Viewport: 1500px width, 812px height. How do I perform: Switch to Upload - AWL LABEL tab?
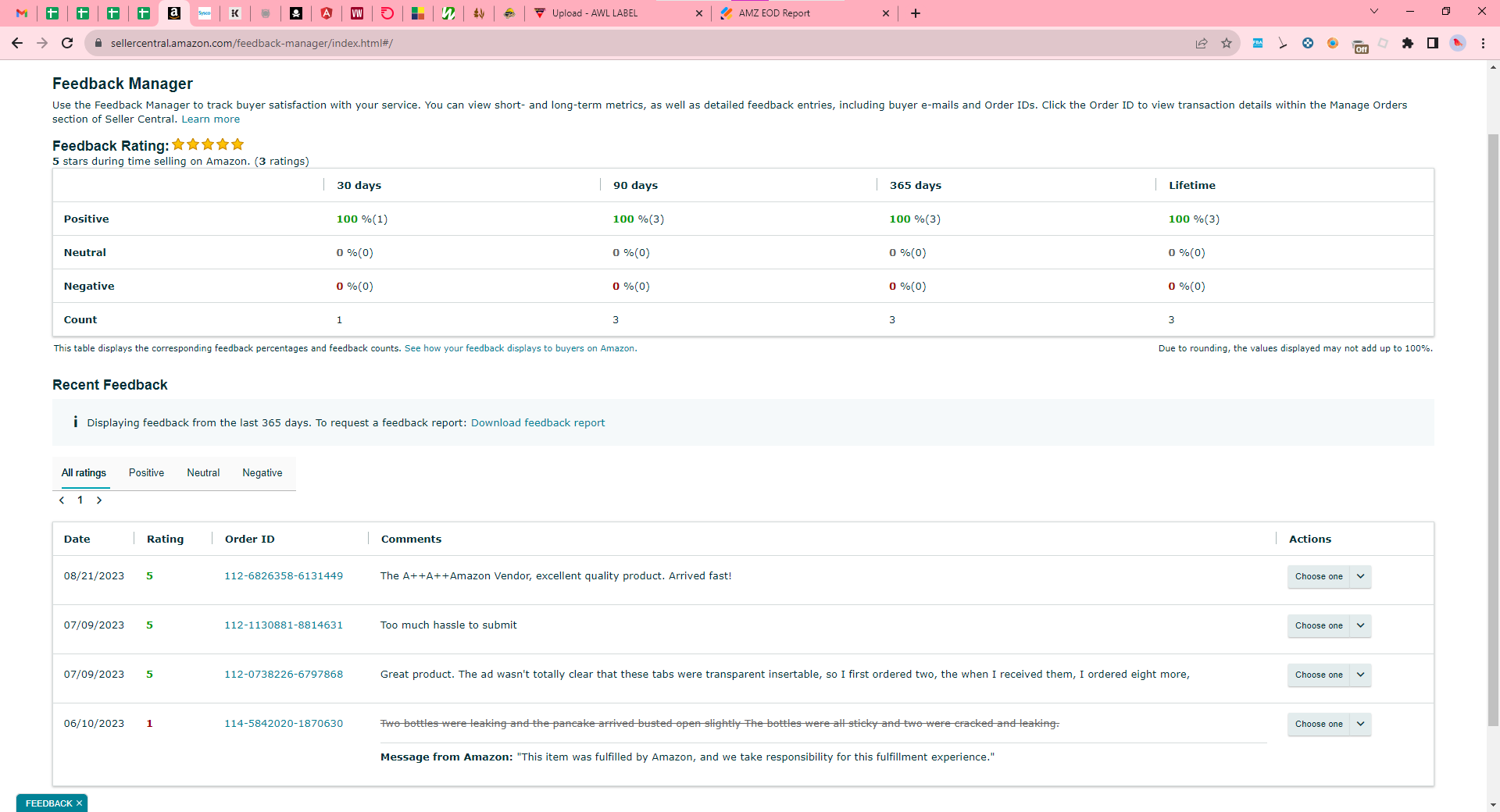point(618,13)
